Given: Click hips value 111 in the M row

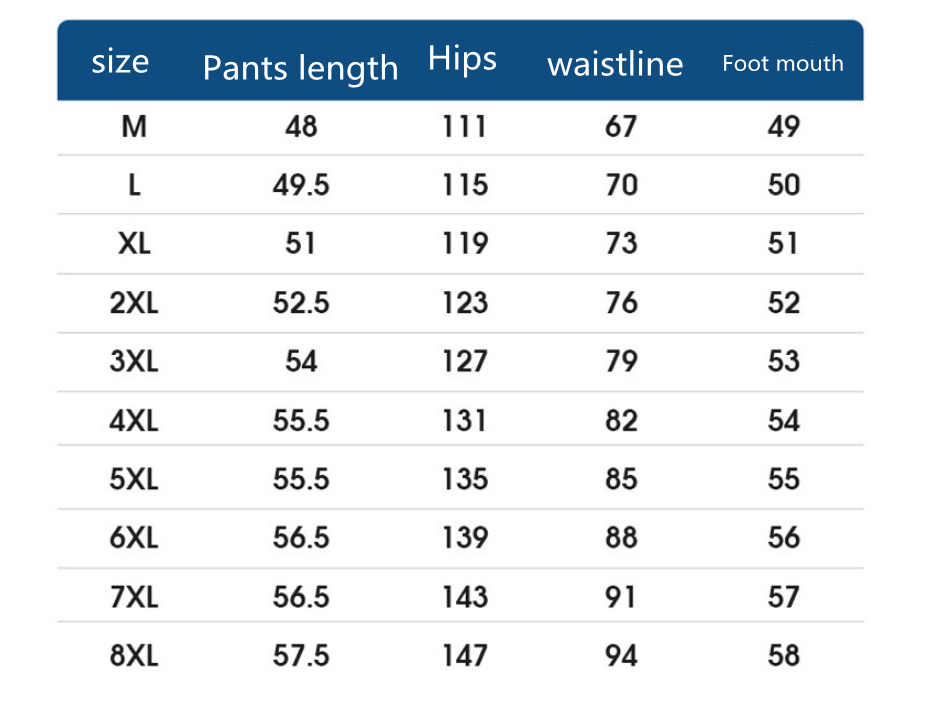Looking at the screenshot, I should tap(465, 127).
